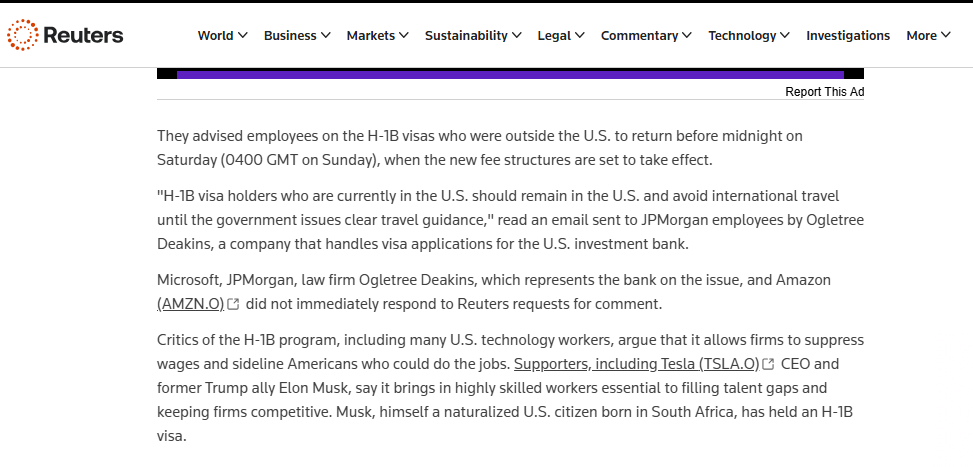Follow the Supporters, including Tesla (TSLA.O) link
The width and height of the screenshot is (973, 467).
[x=636, y=364]
